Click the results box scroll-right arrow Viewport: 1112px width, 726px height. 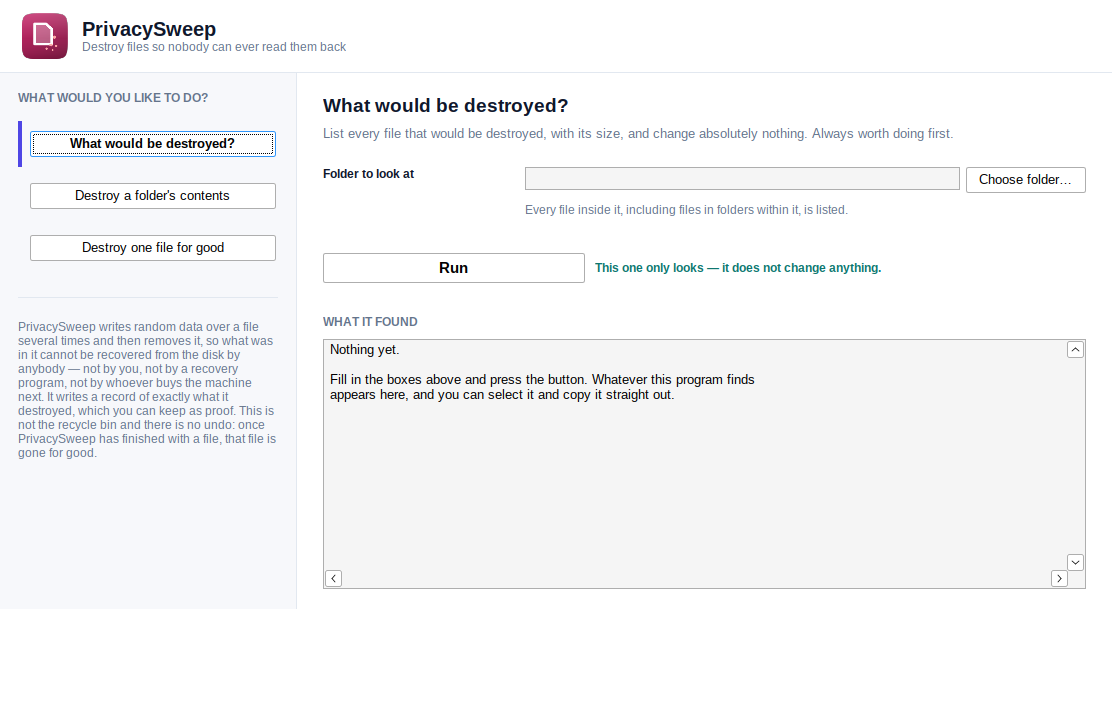click(x=1060, y=579)
